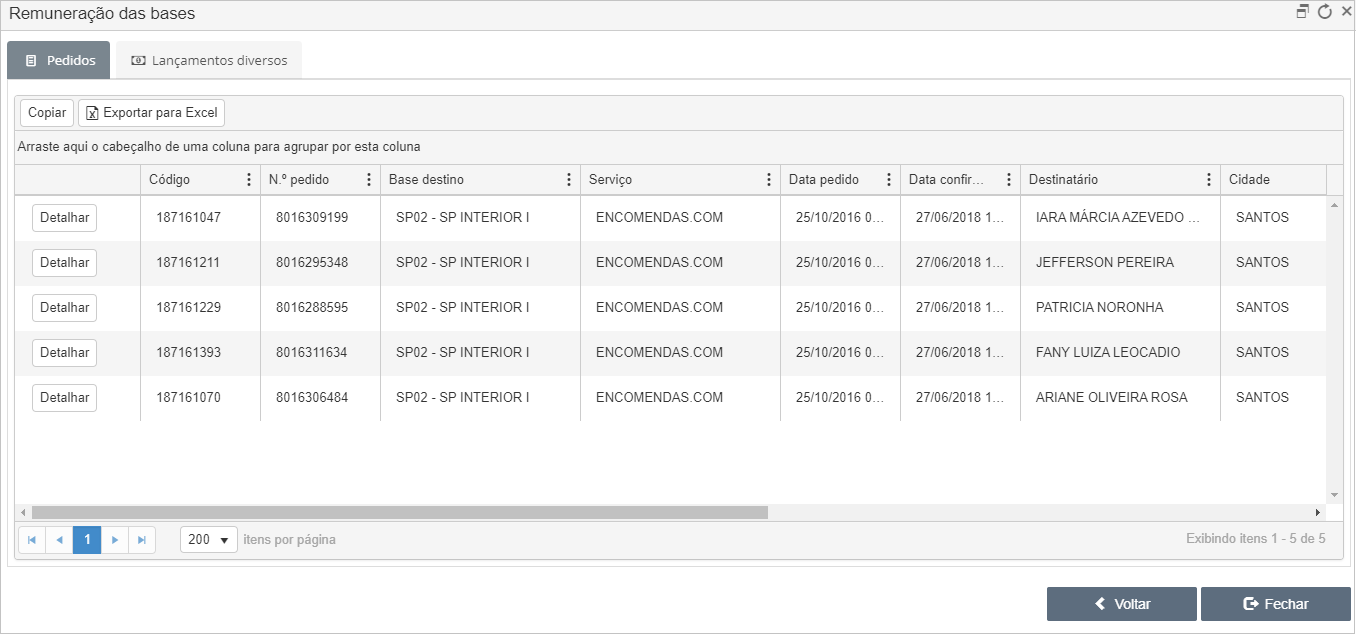Open Destinatário column options menu
The image size is (1356, 637).
[x=1209, y=180]
